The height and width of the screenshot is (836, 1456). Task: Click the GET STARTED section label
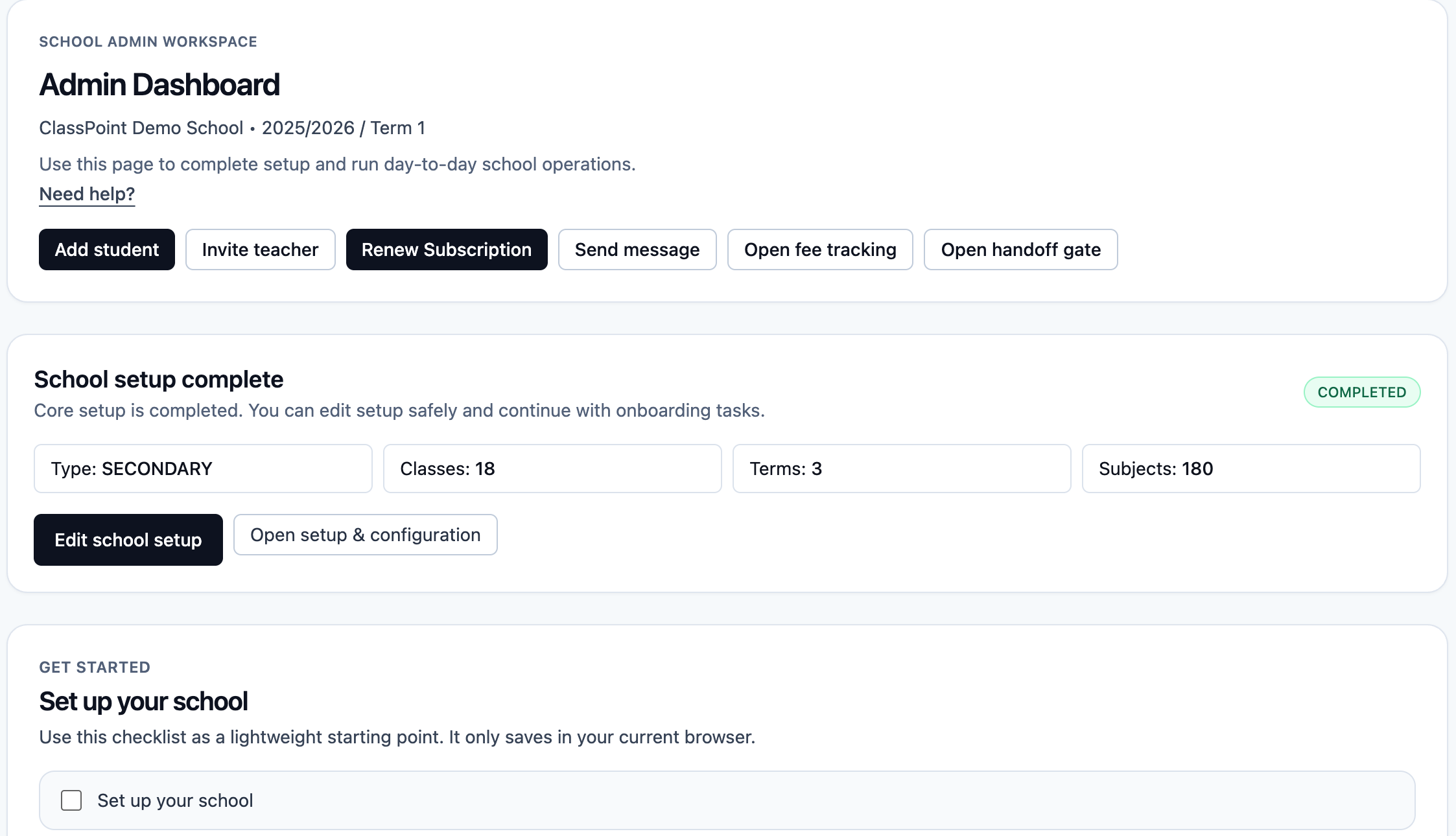point(95,667)
